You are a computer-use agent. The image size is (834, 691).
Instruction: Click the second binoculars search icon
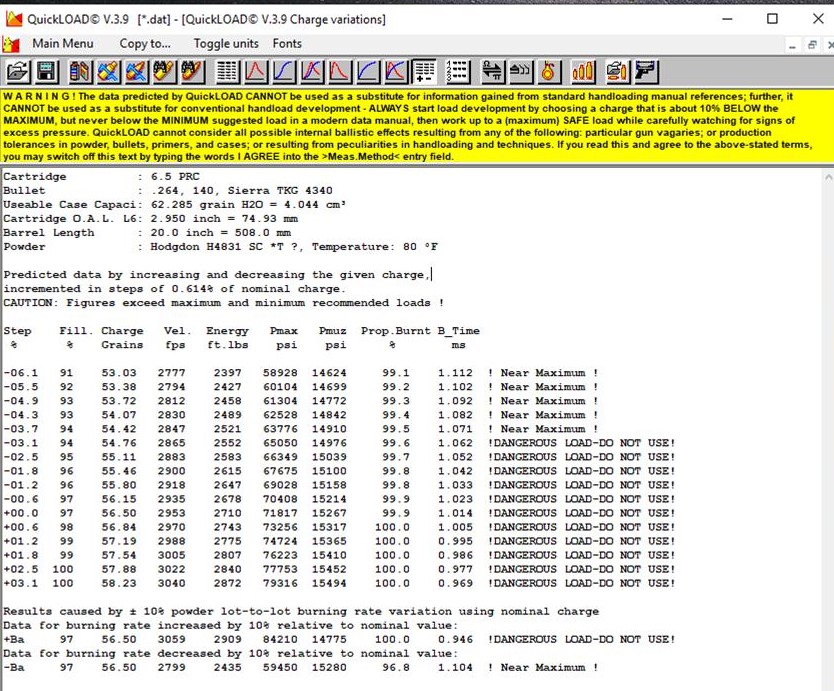pyautogui.click(x=192, y=71)
